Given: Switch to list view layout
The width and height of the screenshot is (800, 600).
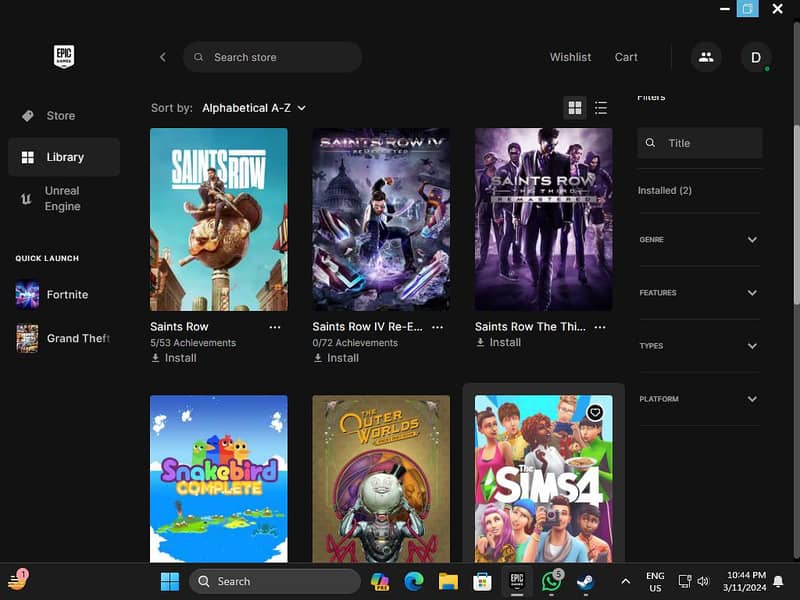Looking at the screenshot, I should 601,107.
